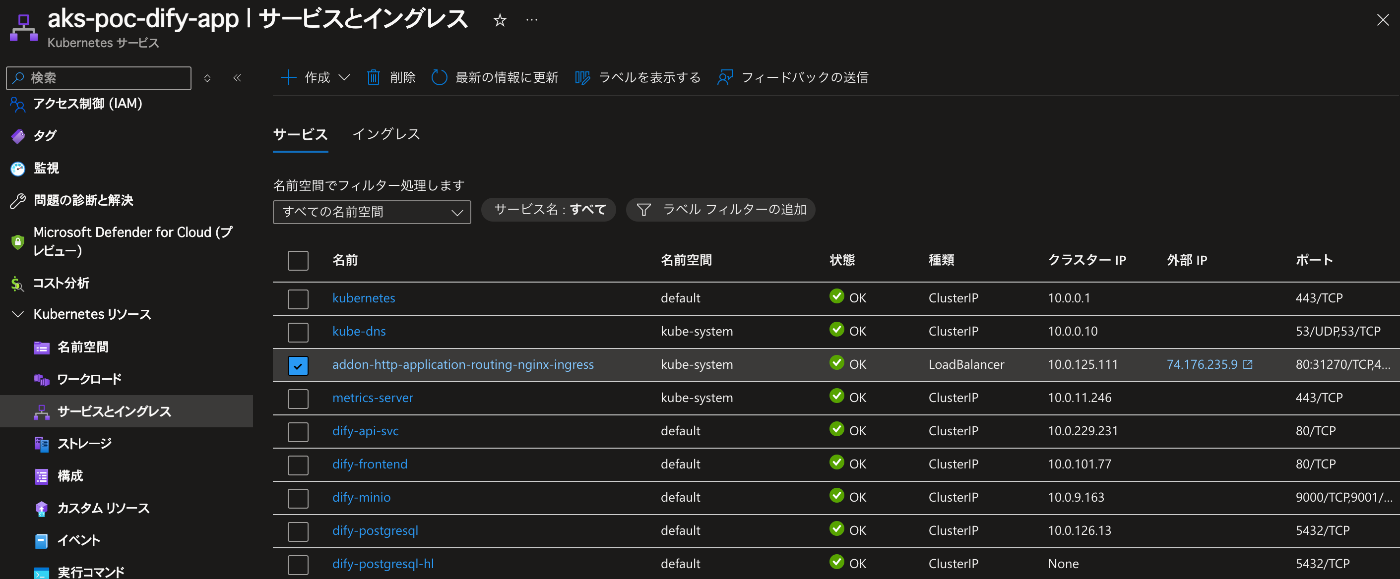
Task: Click the ストレージ storage icon
Action: (x=41, y=443)
